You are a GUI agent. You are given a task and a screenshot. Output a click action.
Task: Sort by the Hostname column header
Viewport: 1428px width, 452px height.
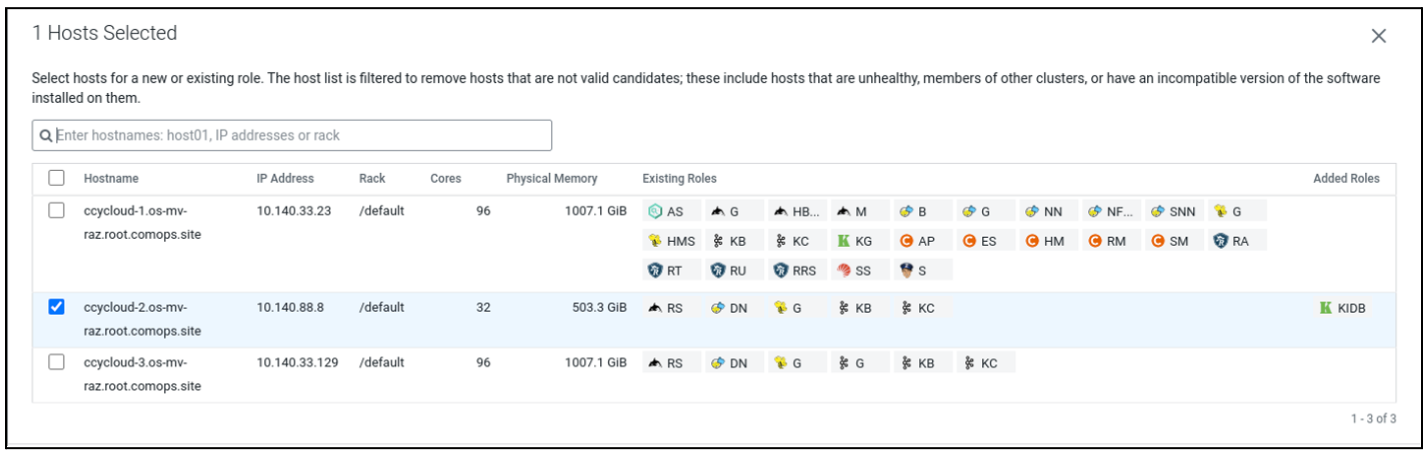(x=111, y=178)
